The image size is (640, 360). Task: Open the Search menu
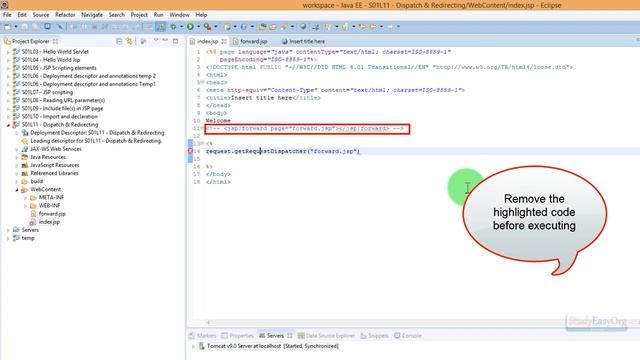pos(116,15)
